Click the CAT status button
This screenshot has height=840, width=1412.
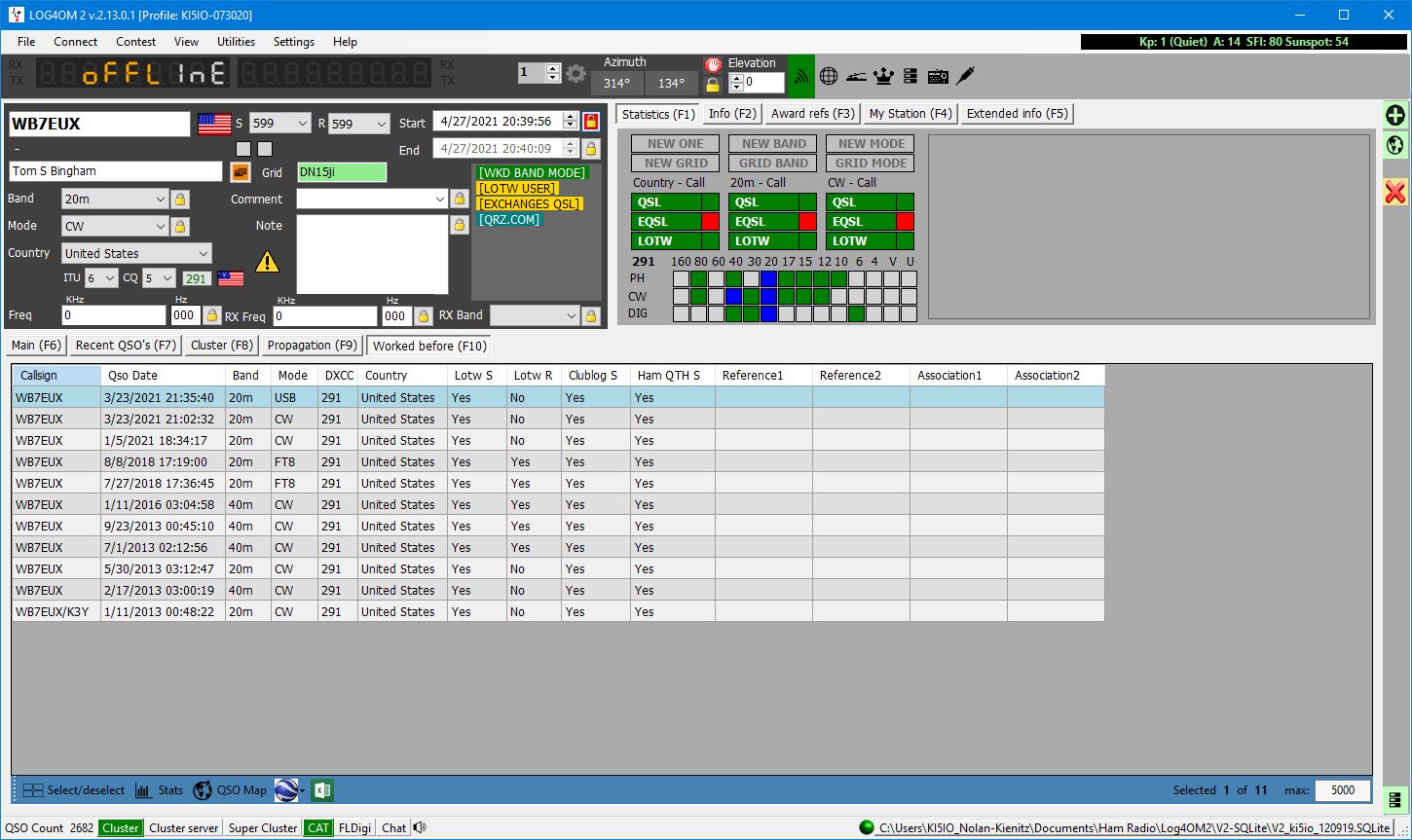pos(318,828)
